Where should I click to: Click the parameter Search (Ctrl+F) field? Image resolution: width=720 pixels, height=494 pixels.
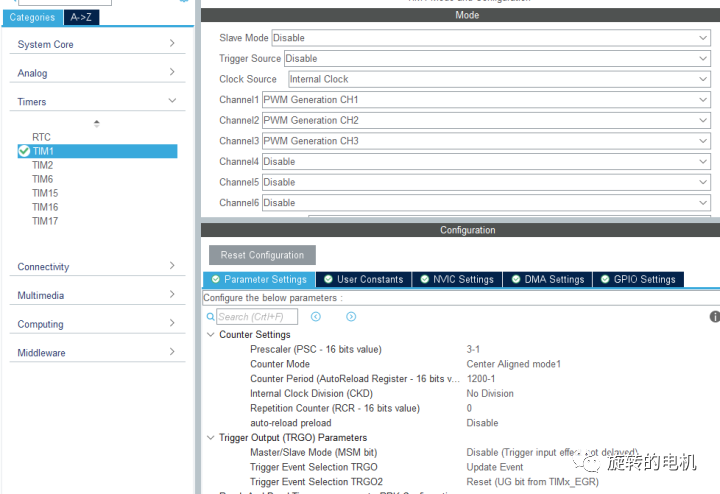pos(257,317)
